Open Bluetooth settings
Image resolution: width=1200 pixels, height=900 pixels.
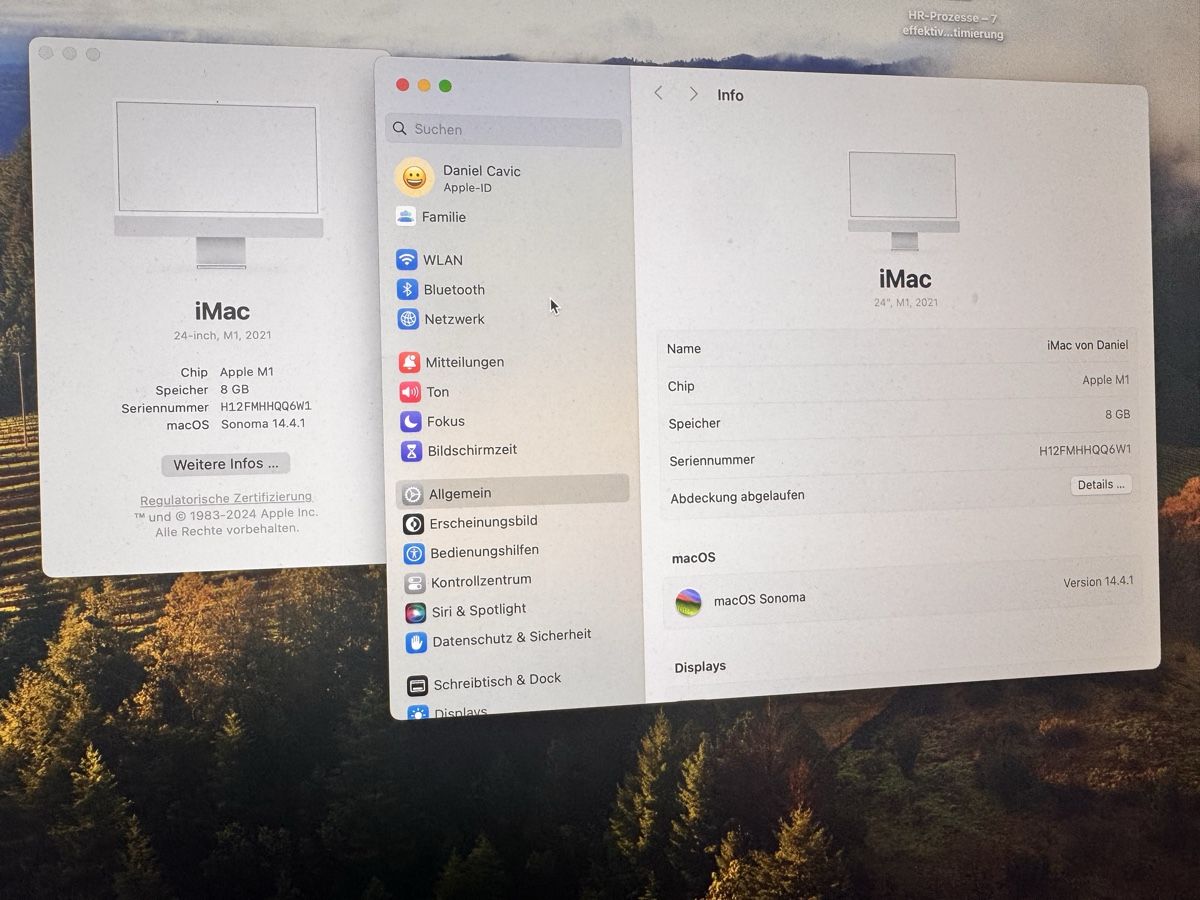pyautogui.click(x=453, y=289)
